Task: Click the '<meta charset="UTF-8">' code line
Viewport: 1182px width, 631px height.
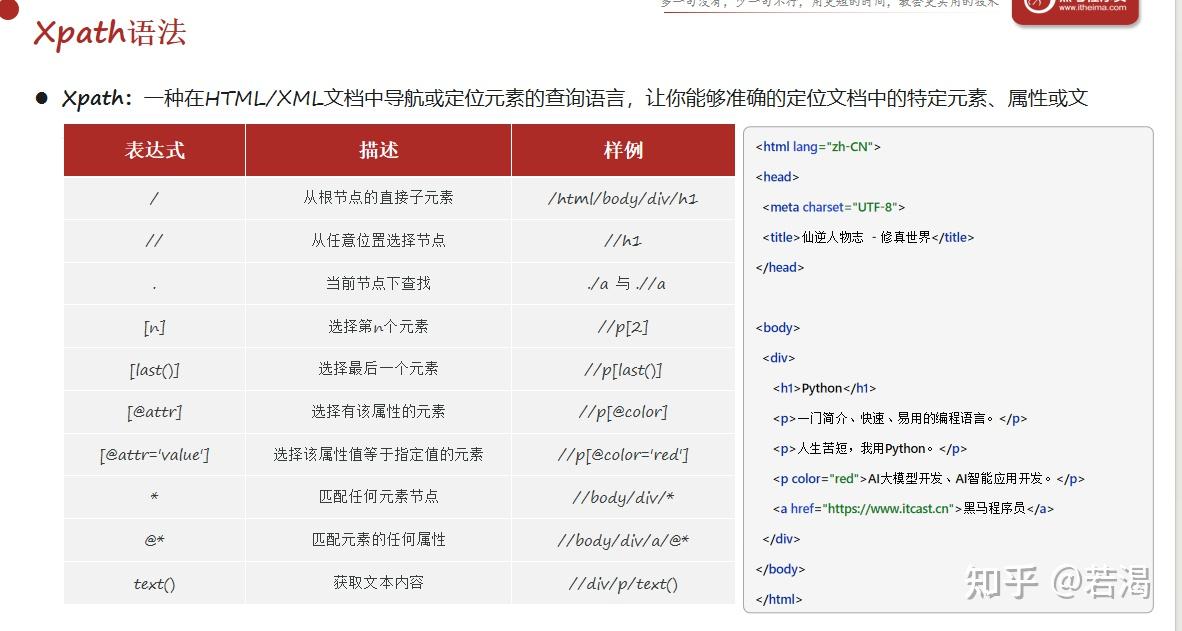Action: point(834,207)
